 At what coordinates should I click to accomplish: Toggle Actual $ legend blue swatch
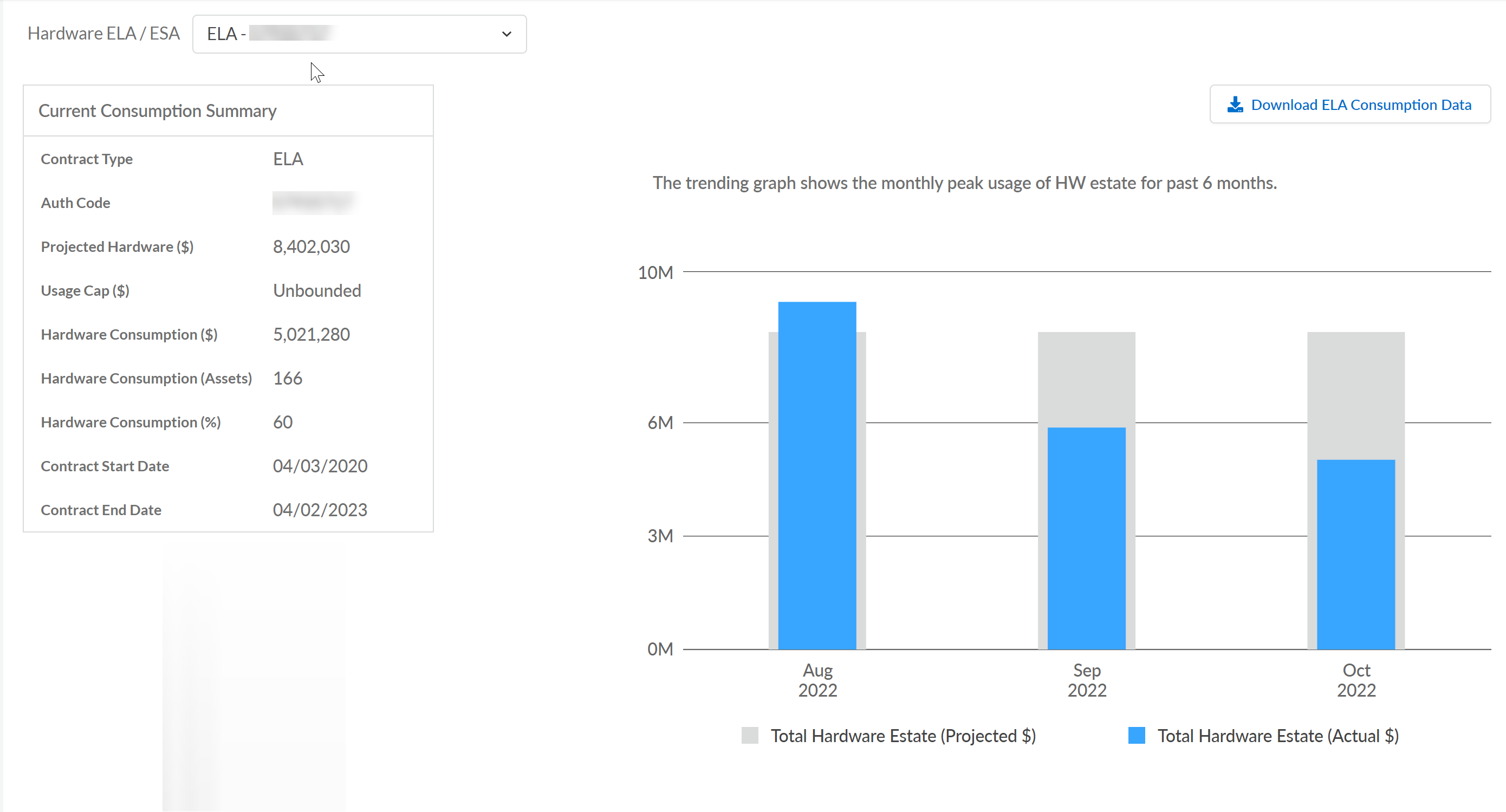coord(1136,736)
